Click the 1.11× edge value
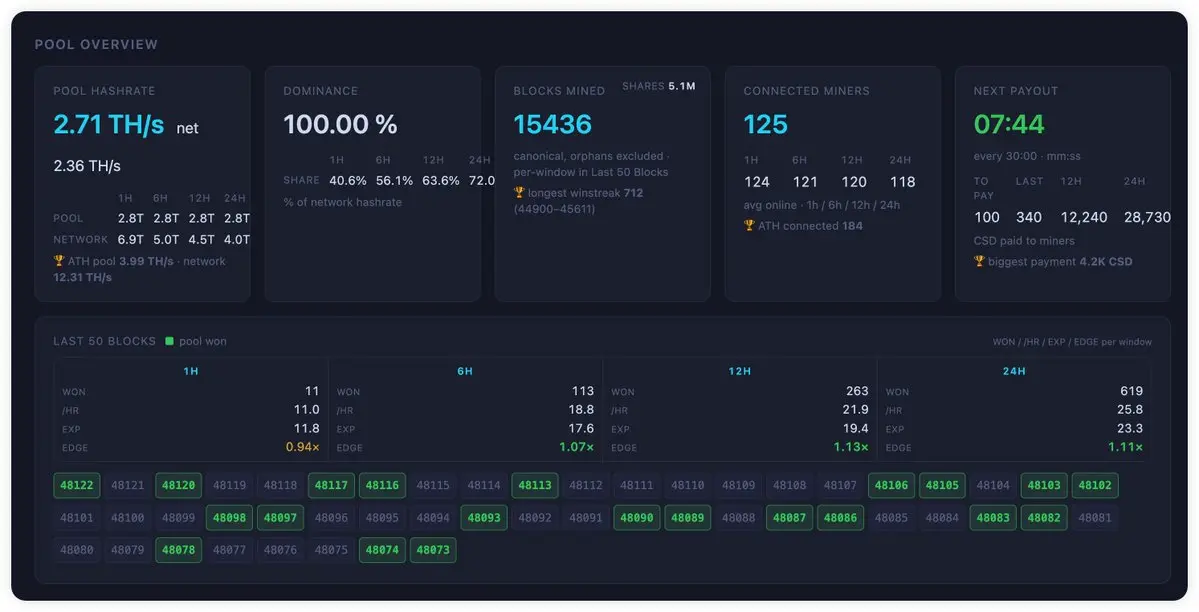The height and width of the screenshot is (612, 1199). (1126, 447)
